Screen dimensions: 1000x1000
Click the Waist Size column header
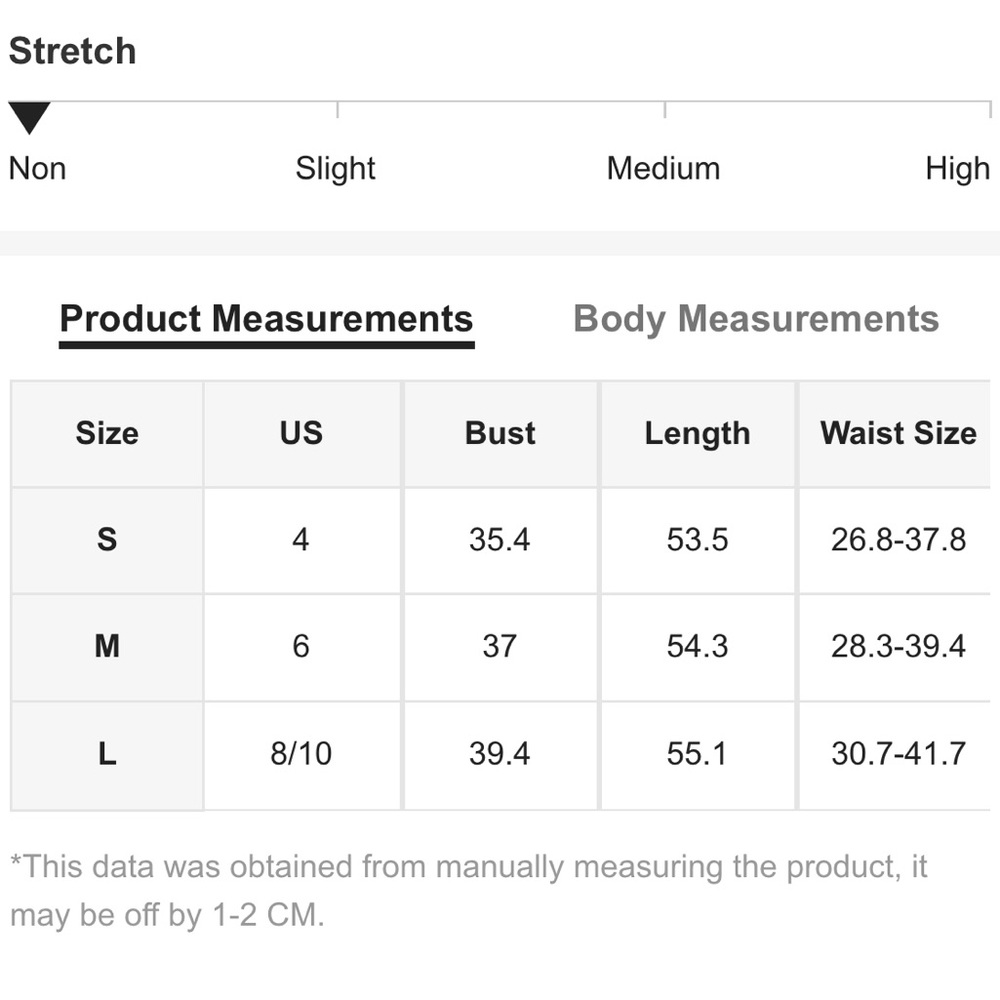pos(897,434)
